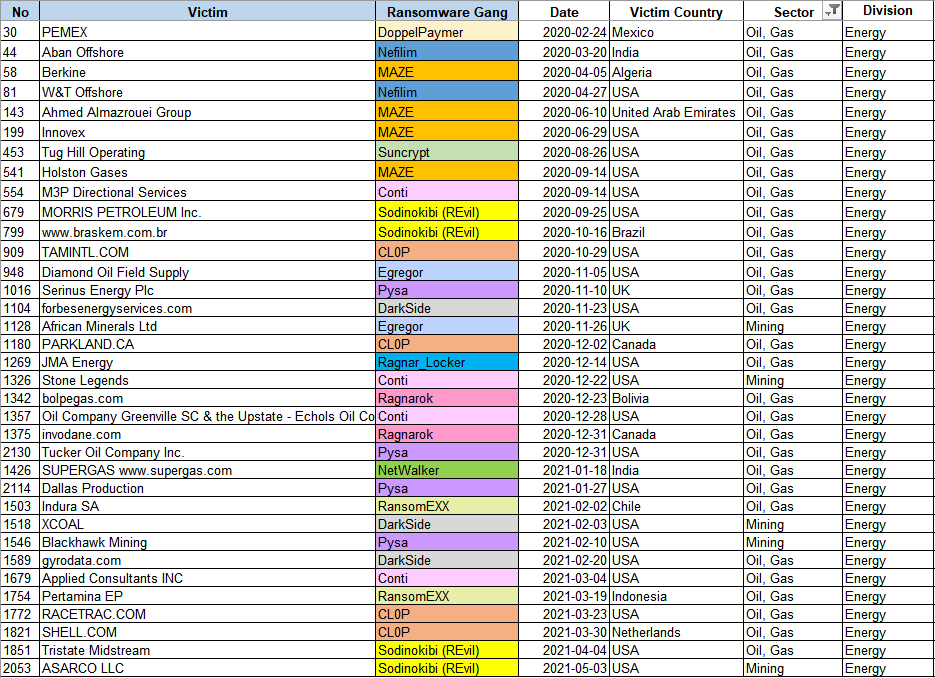Click African Minerals Ltd cell
This screenshot has width=935, height=678.
pyautogui.click(x=208, y=326)
